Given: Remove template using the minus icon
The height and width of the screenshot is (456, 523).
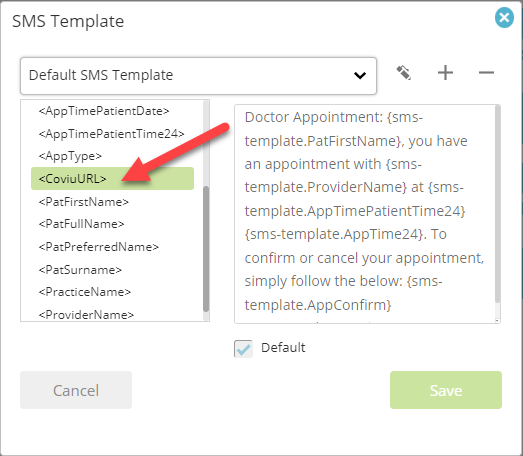Looking at the screenshot, I should 486,72.
